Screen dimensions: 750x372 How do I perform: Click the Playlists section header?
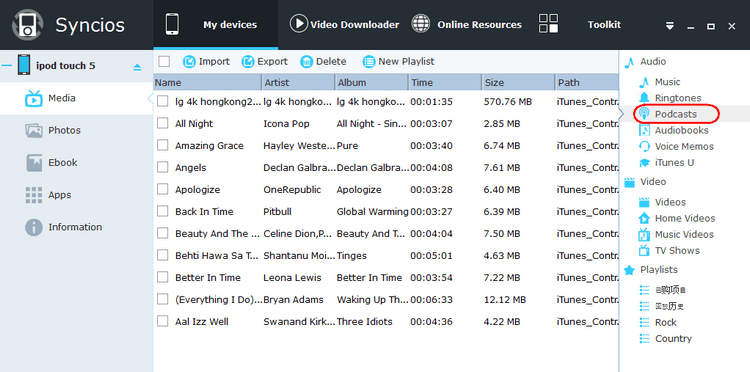pyautogui.click(x=659, y=270)
